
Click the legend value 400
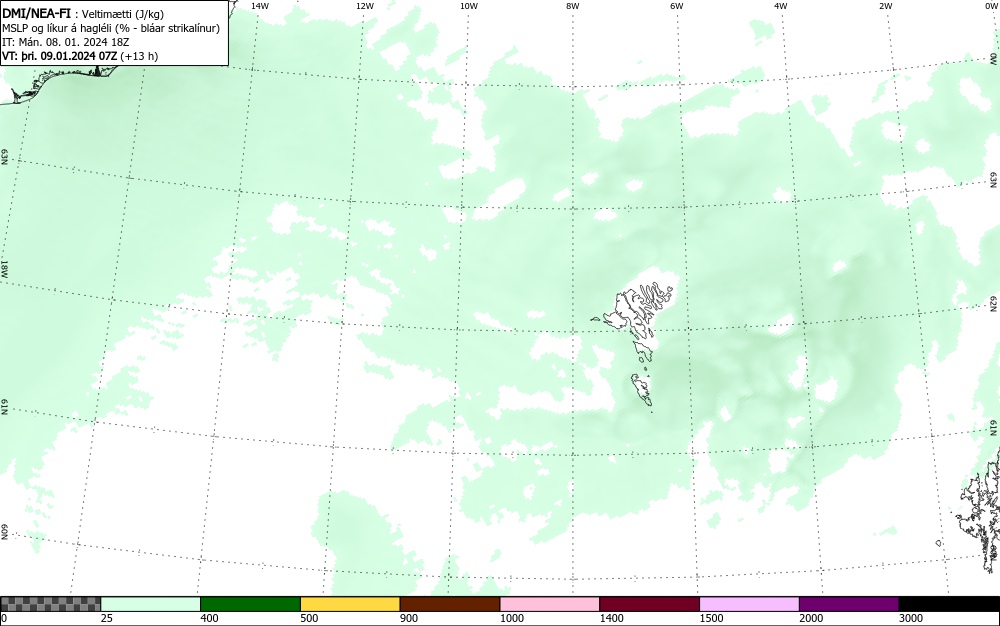(210, 618)
